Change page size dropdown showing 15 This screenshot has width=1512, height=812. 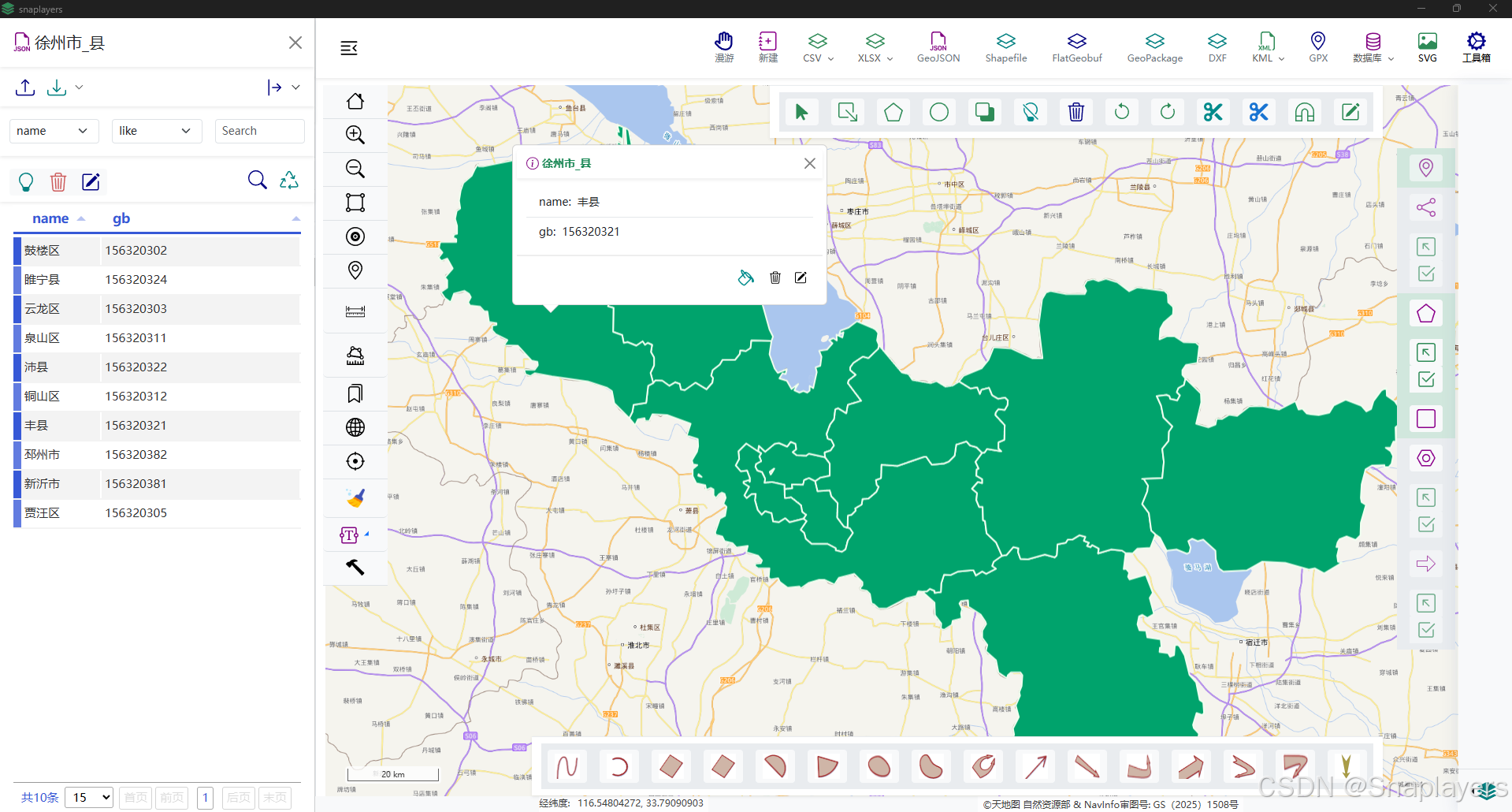pyautogui.click(x=89, y=797)
